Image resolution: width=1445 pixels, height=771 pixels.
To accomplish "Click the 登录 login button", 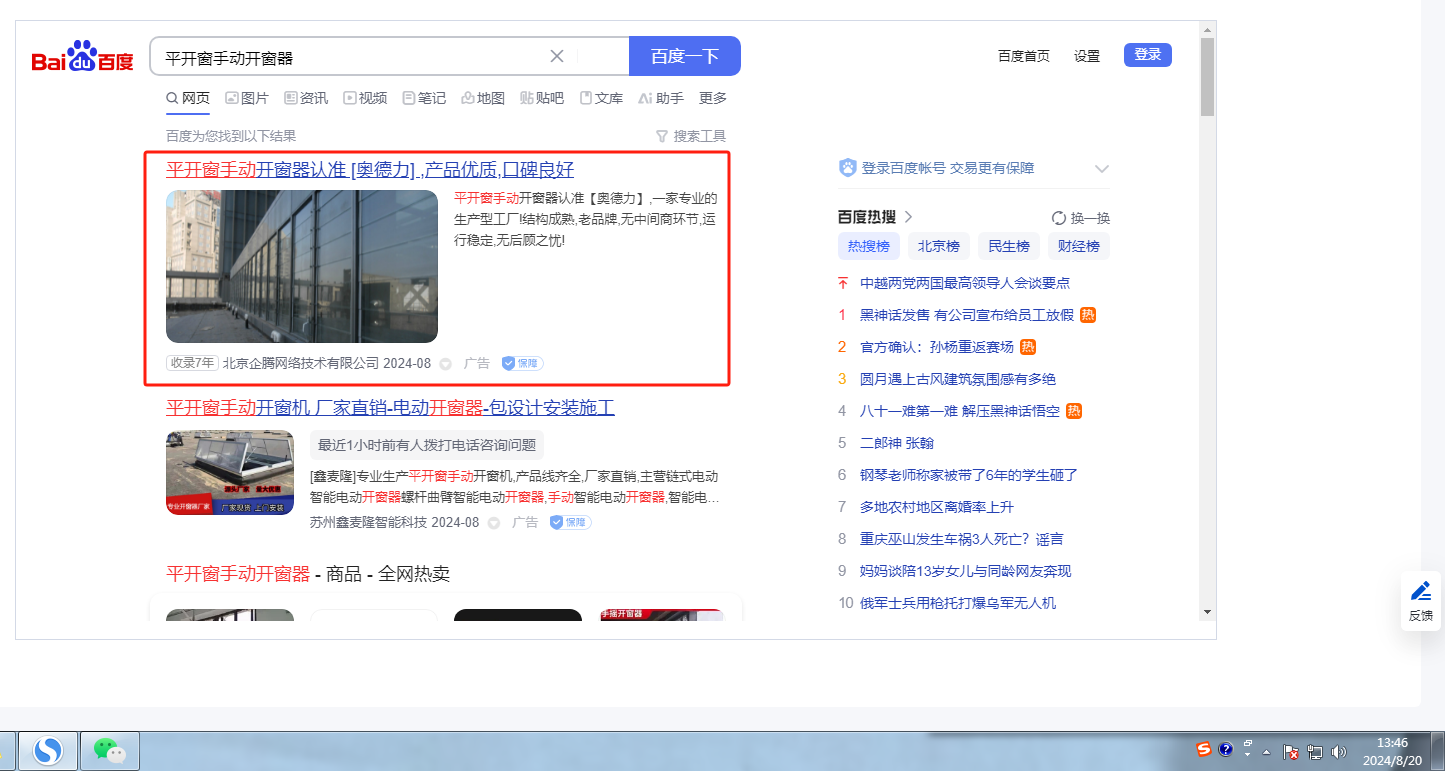I will (x=1147, y=55).
